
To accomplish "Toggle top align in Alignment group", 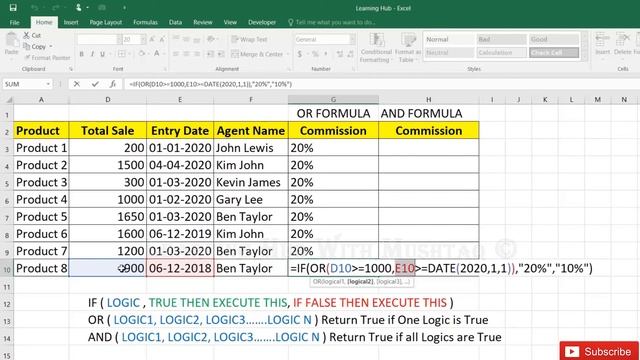I will tap(176, 39).
